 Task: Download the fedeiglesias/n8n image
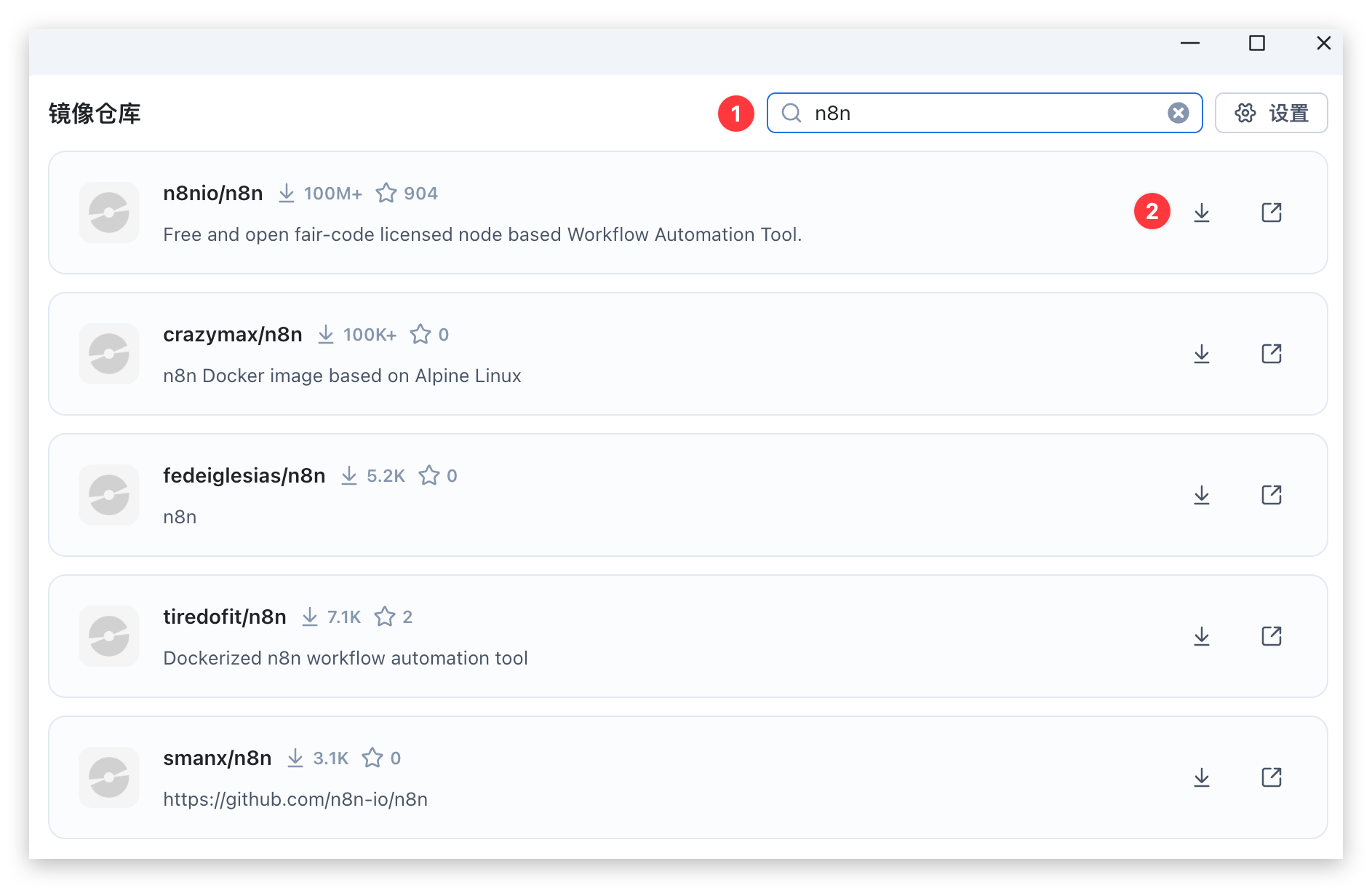[x=1202, y=495]
